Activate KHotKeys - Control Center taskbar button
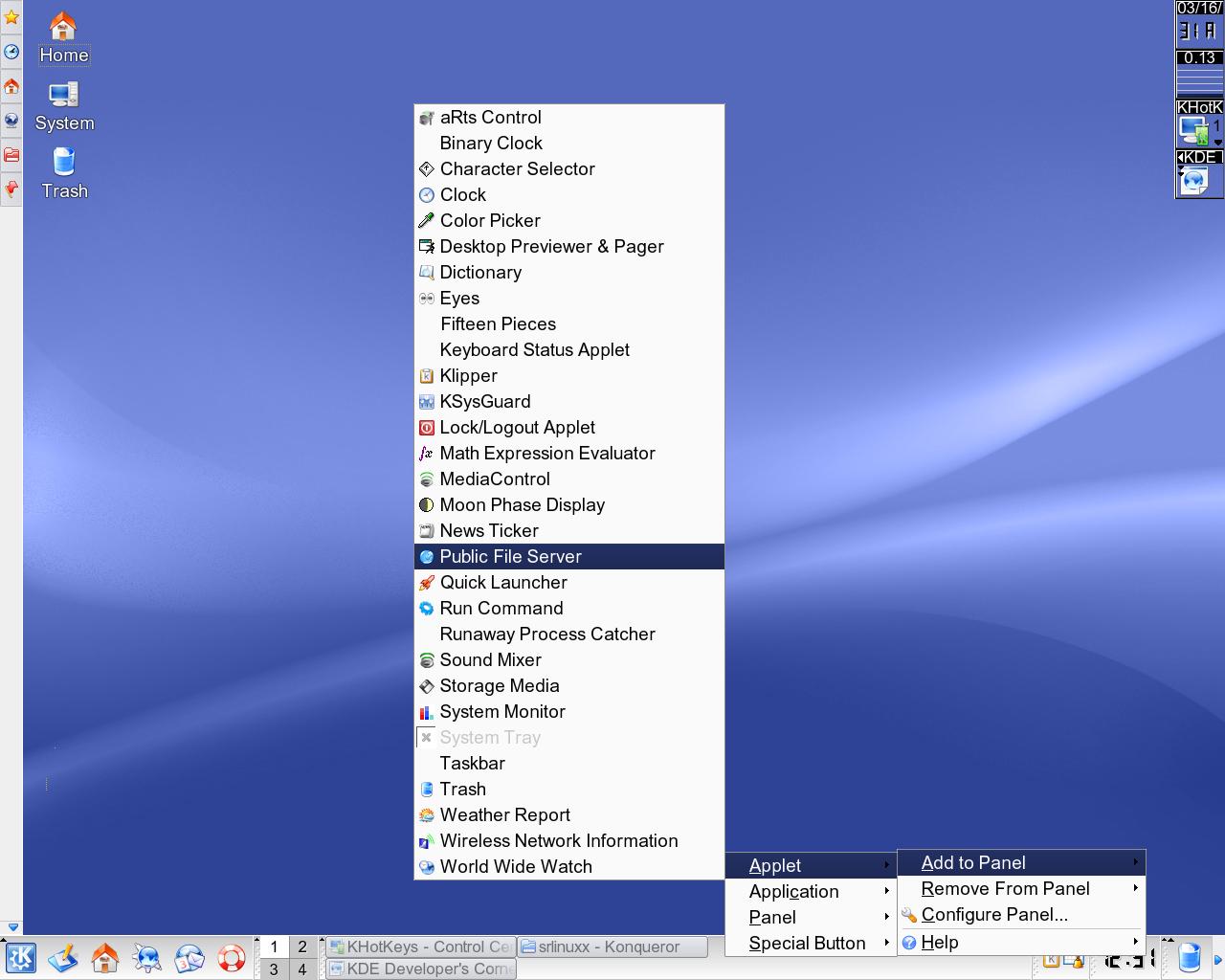The height and width of the screenshot is (980, 1225). (420, 947)
